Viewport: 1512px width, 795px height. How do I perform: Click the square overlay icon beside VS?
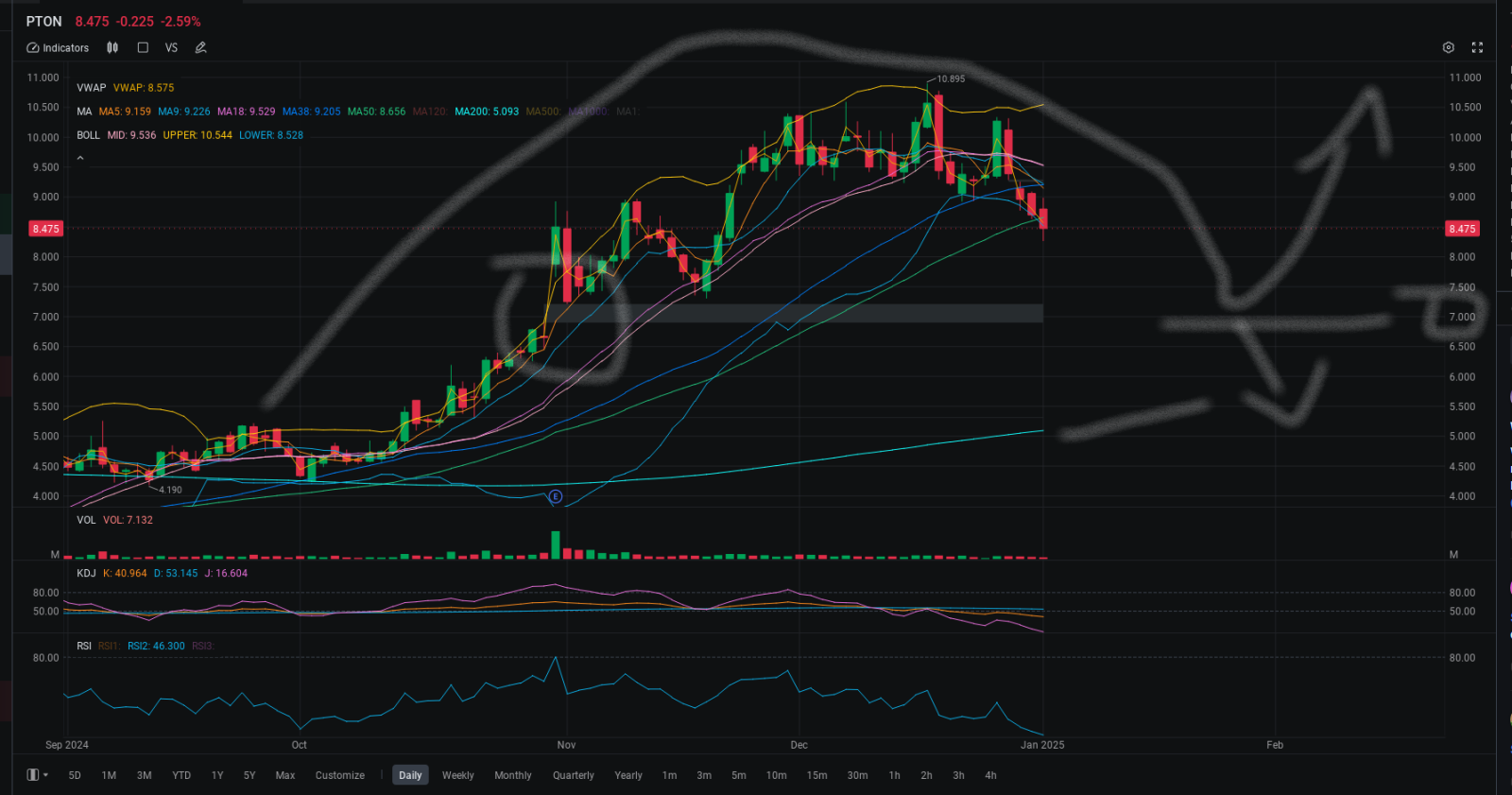pos(143,47)
